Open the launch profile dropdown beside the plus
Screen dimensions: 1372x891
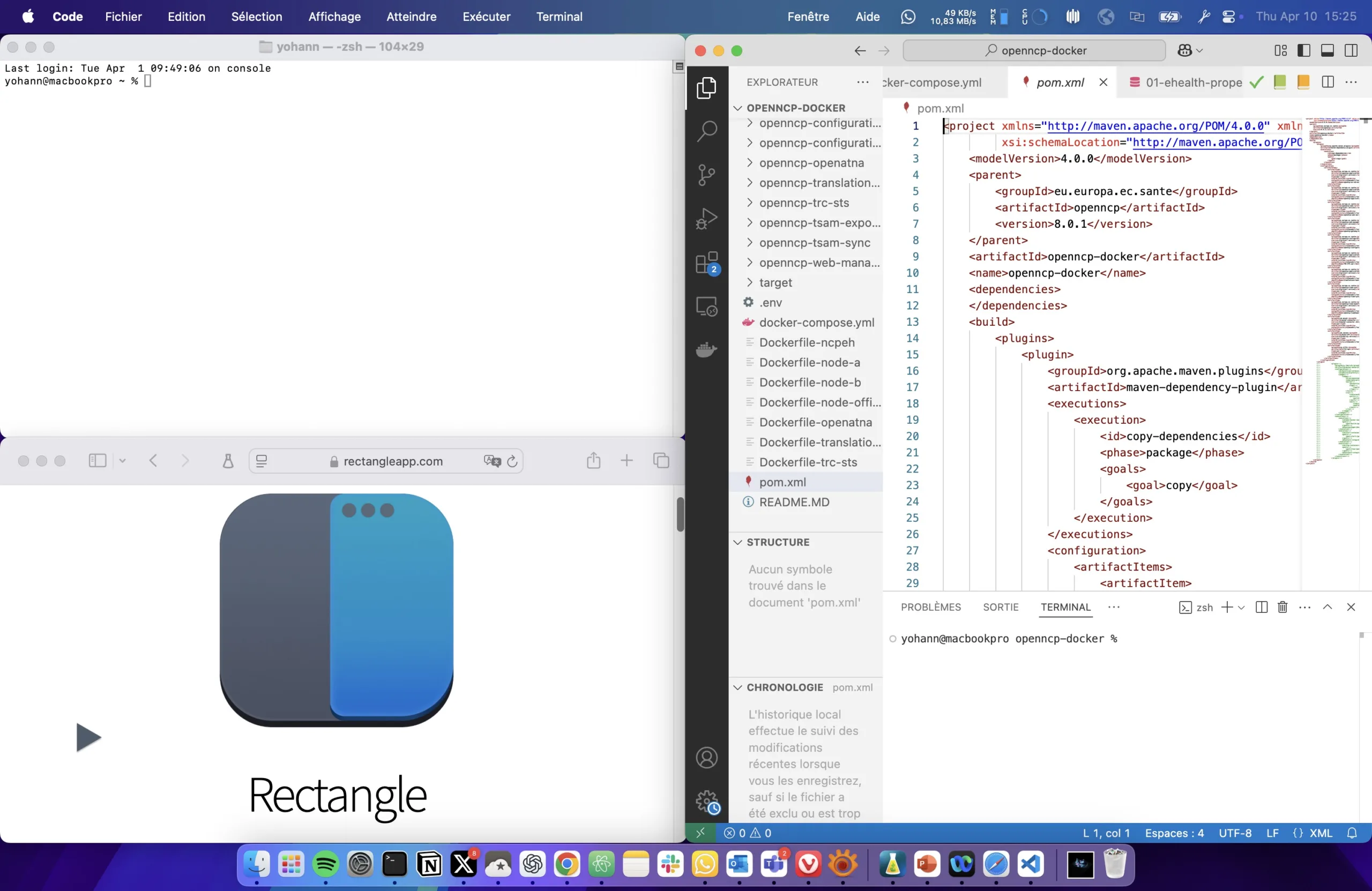coord(1241,608)
